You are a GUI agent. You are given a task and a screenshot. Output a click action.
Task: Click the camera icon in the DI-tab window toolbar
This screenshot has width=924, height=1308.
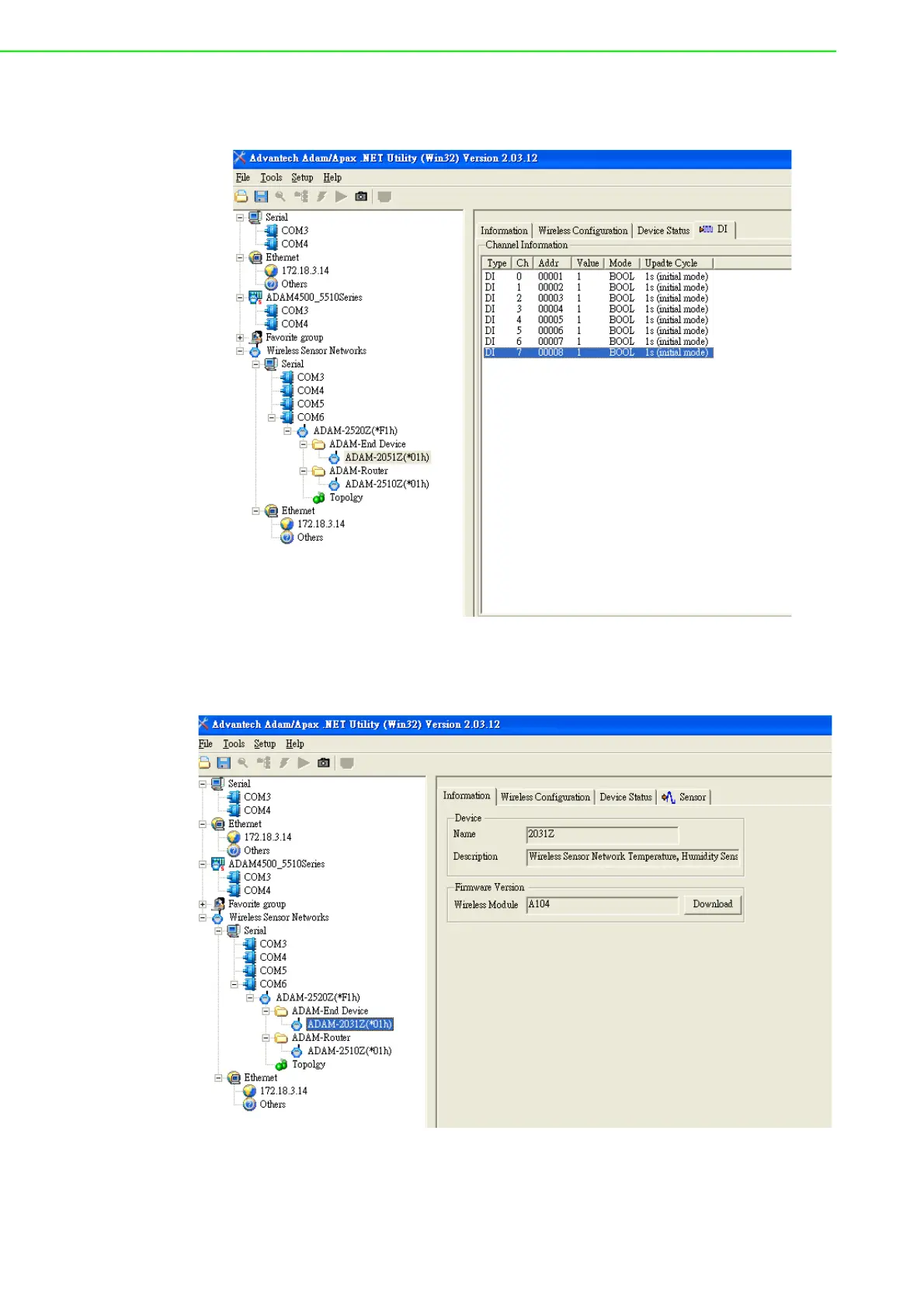point(361,197)
